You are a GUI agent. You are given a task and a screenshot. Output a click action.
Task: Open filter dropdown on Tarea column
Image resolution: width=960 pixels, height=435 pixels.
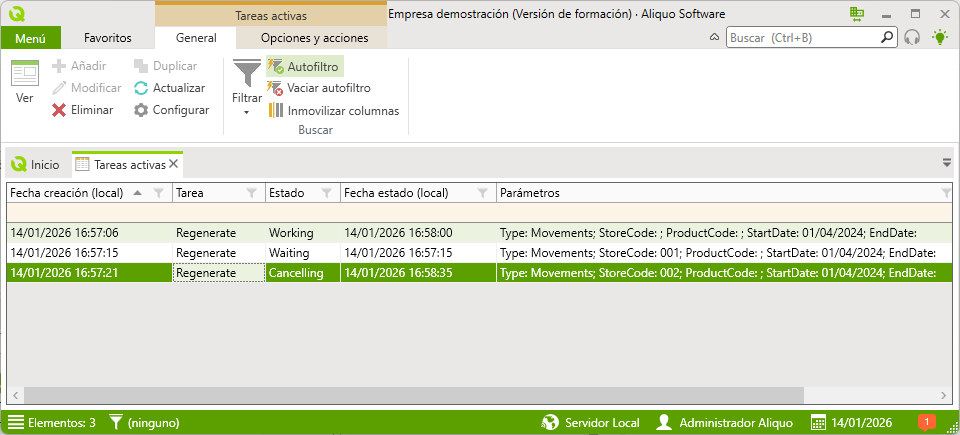click(252, 192)
